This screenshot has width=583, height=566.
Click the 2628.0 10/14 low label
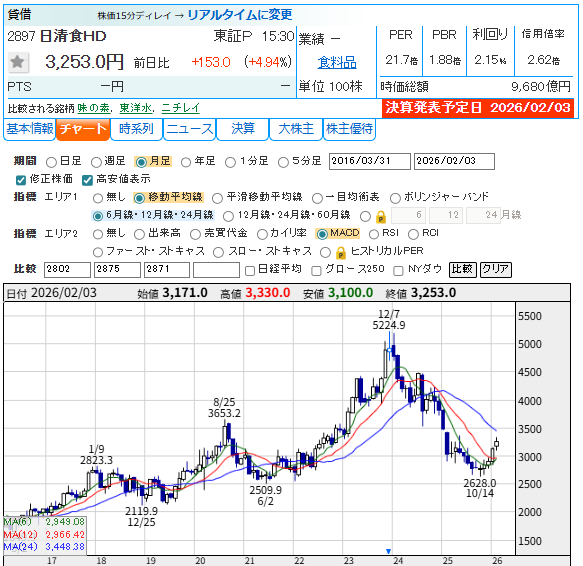[480, 488]
